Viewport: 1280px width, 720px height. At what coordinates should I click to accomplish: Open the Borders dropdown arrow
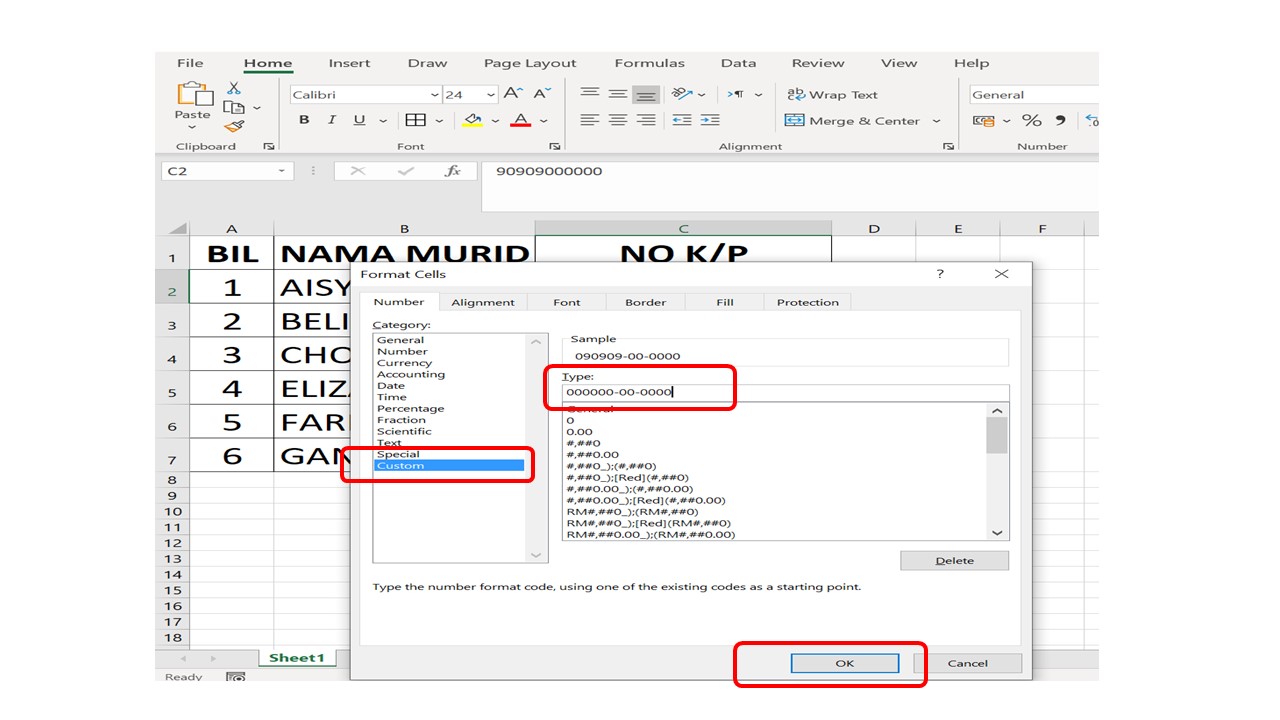pyautogui.click(x=437, y=120)
